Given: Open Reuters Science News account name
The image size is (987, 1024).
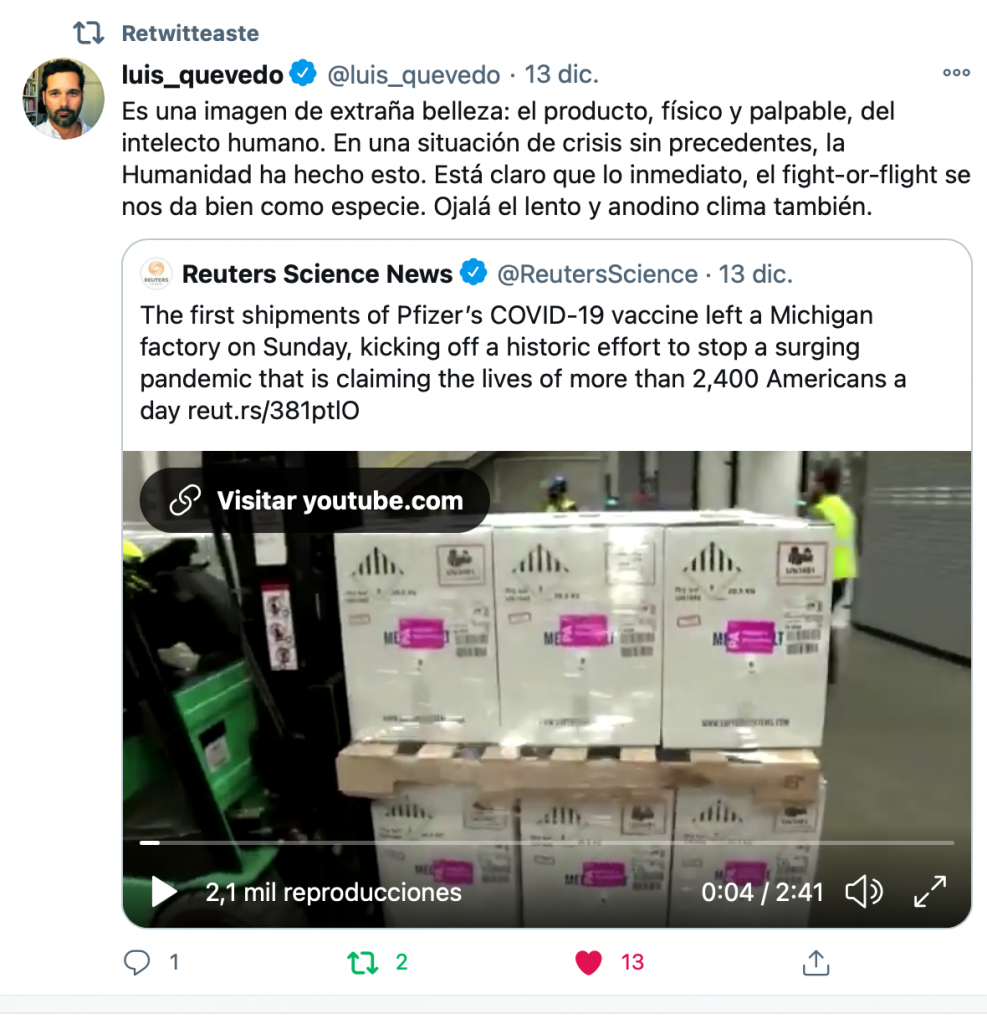Looking at the screenshot, I should coord(317,274).
